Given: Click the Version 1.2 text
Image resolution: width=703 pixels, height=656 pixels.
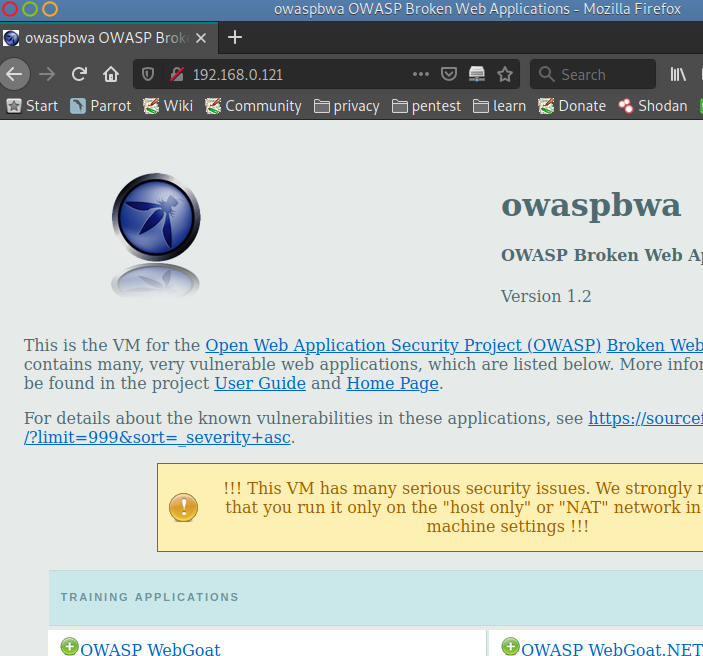Looking at the screenshot, I should (546, 296).
